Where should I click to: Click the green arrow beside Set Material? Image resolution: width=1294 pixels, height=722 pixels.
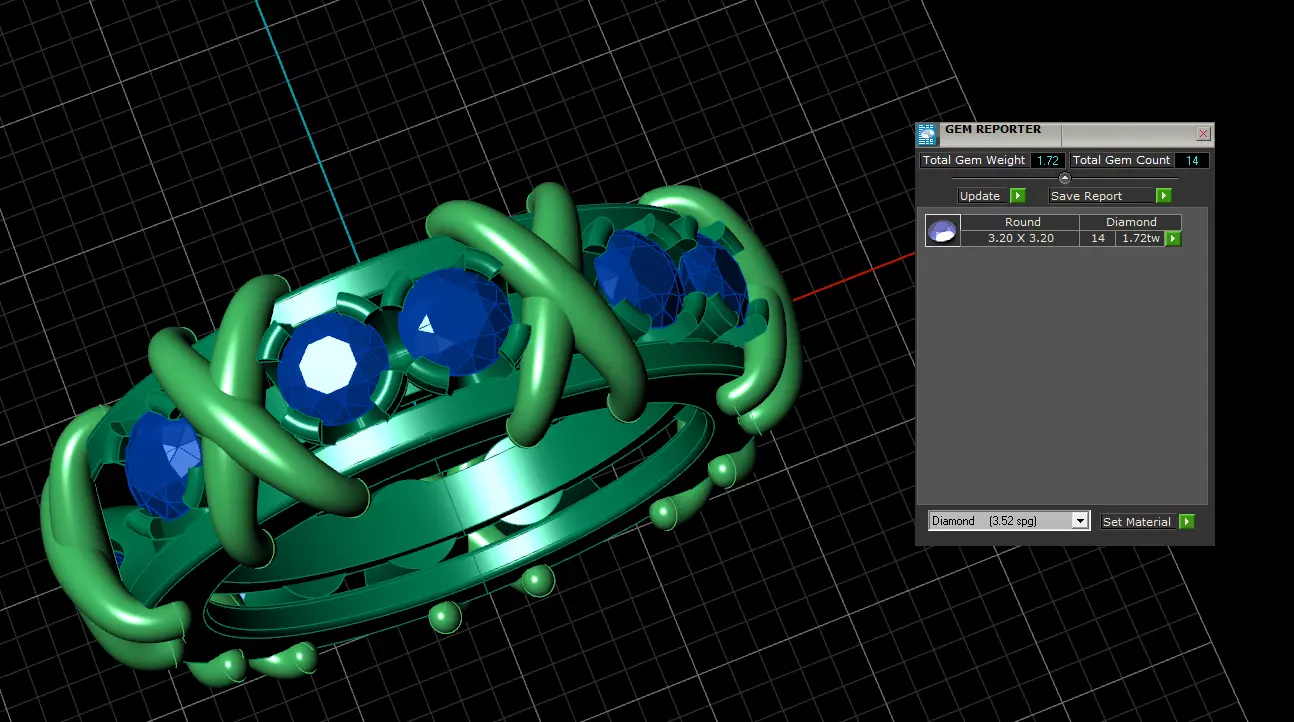(1187, 521)
